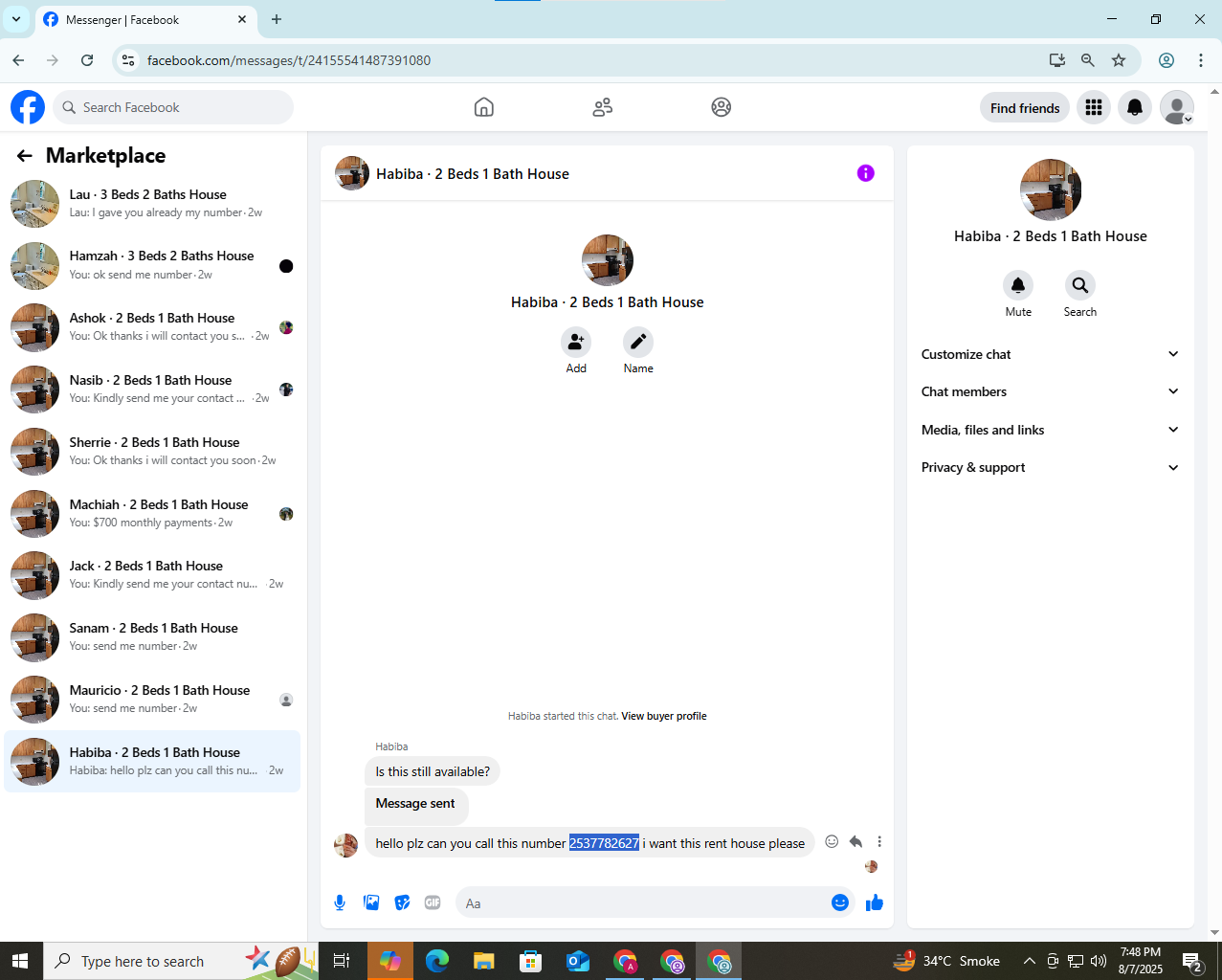
Task: Open Windows notification center icon
Action: click(x=1193, y=961)
